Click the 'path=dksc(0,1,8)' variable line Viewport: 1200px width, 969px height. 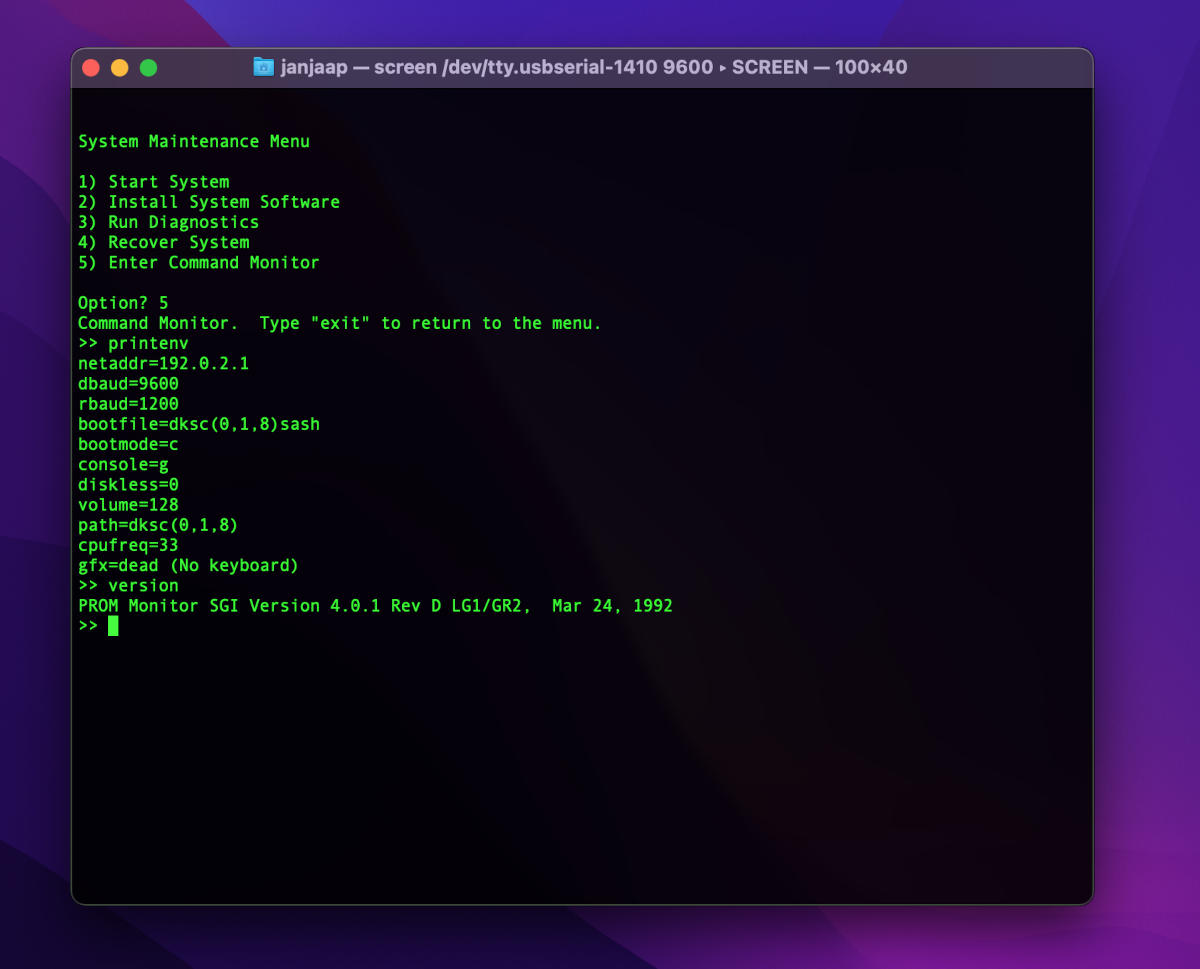(158, 525)
